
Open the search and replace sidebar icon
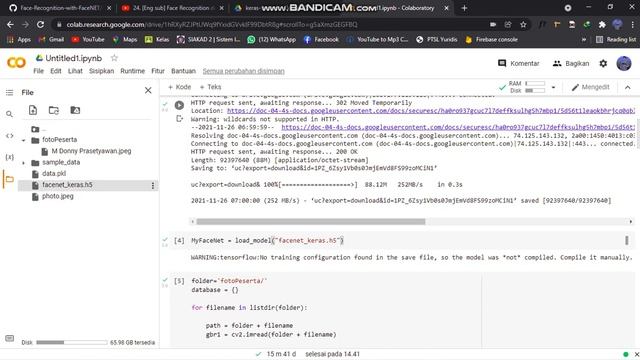[x=9, y=114]
